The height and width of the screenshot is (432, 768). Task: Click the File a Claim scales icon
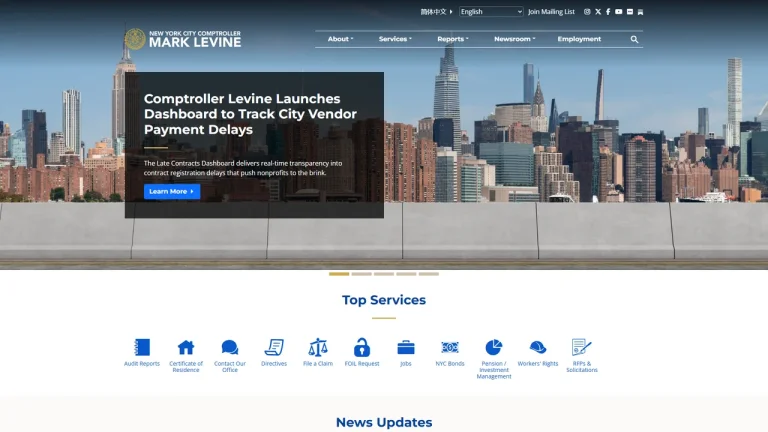pos(318,347)
